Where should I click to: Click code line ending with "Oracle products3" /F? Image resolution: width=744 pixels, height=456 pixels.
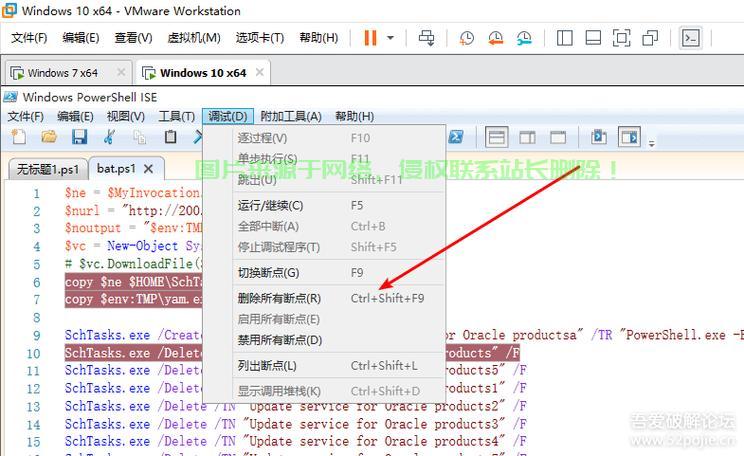(295, 424)
